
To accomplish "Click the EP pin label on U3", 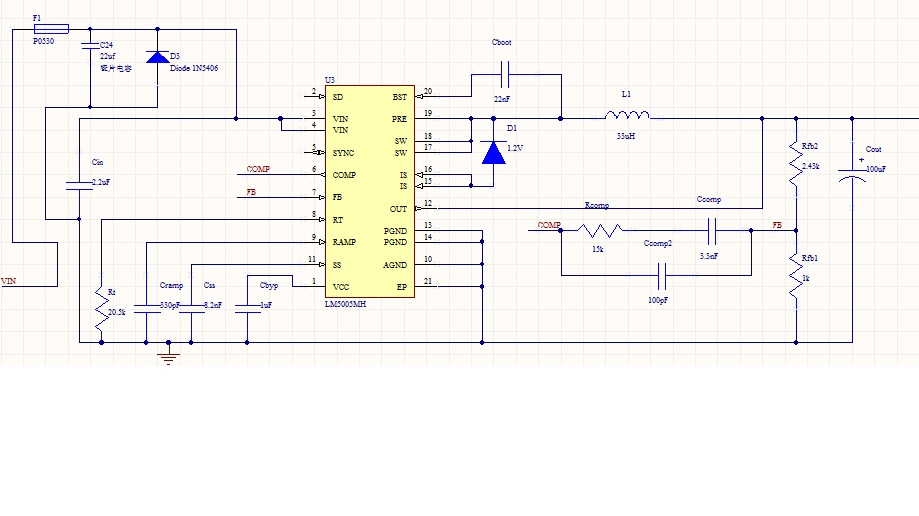I will 402,287.
